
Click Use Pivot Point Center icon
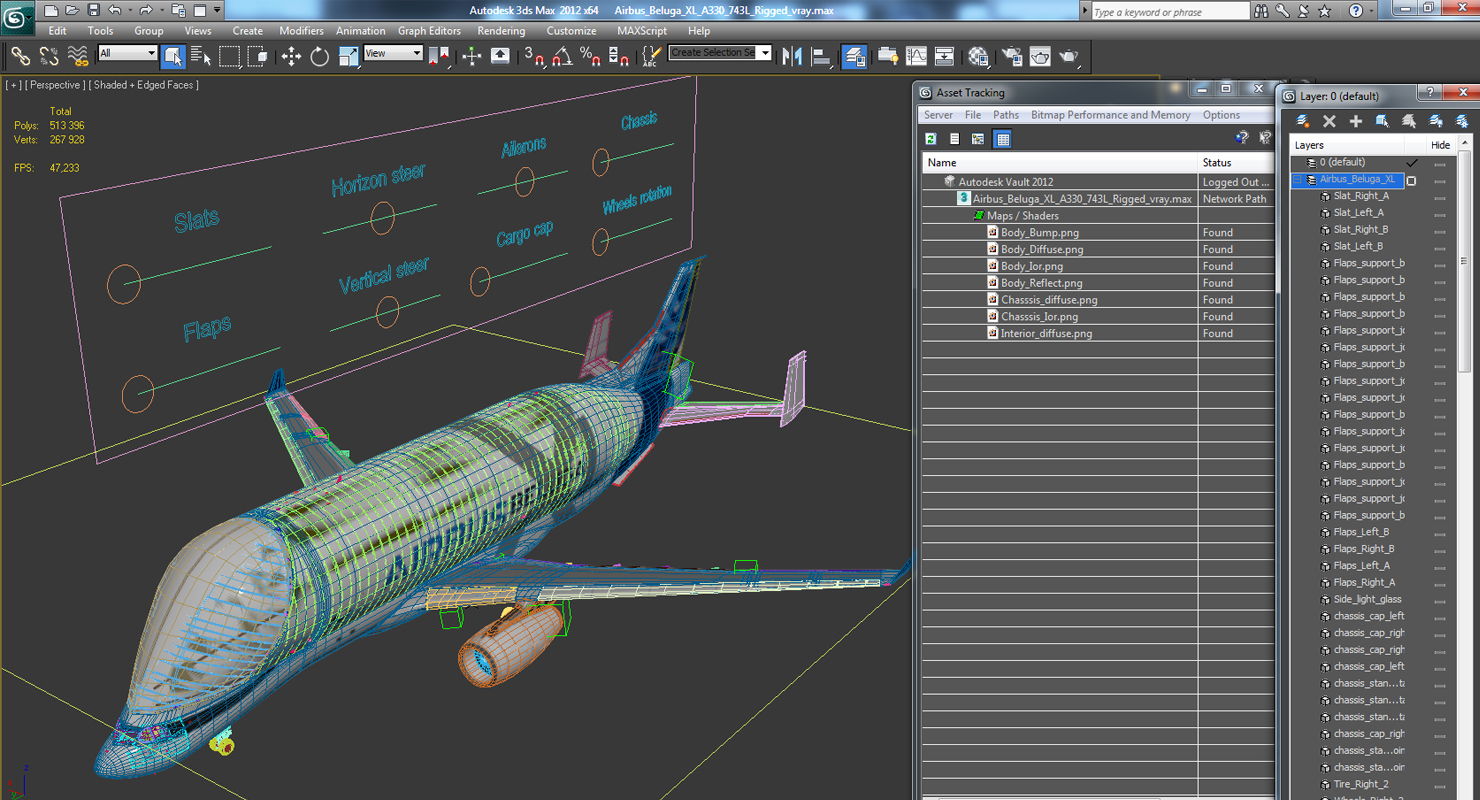coord(438,57)
